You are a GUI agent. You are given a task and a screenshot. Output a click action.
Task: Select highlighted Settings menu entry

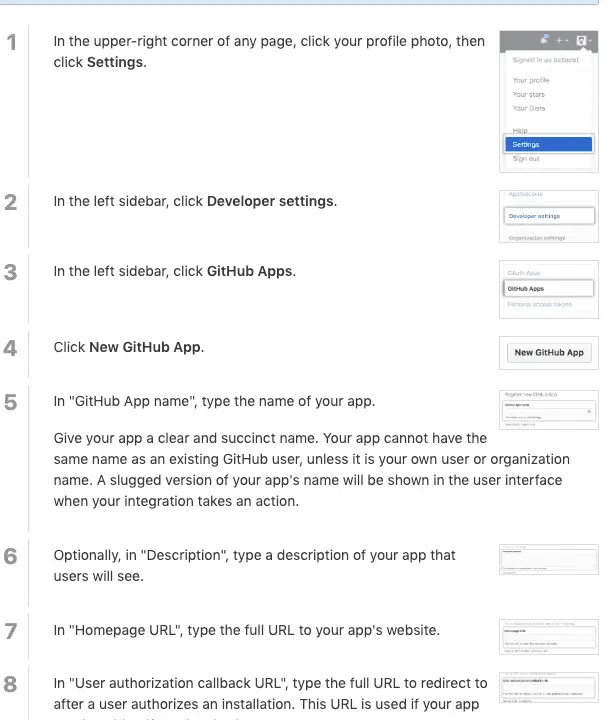(548, 144)
